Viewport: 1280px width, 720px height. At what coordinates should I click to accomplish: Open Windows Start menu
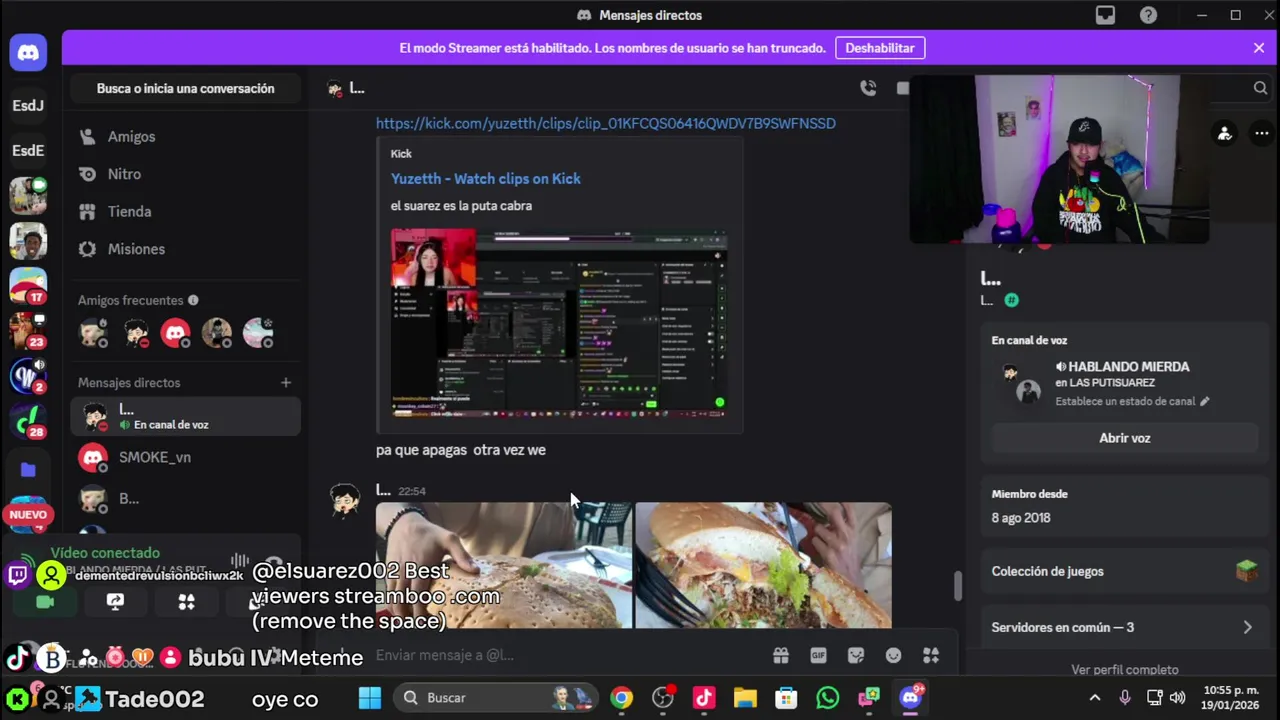[x=370, y=698]
